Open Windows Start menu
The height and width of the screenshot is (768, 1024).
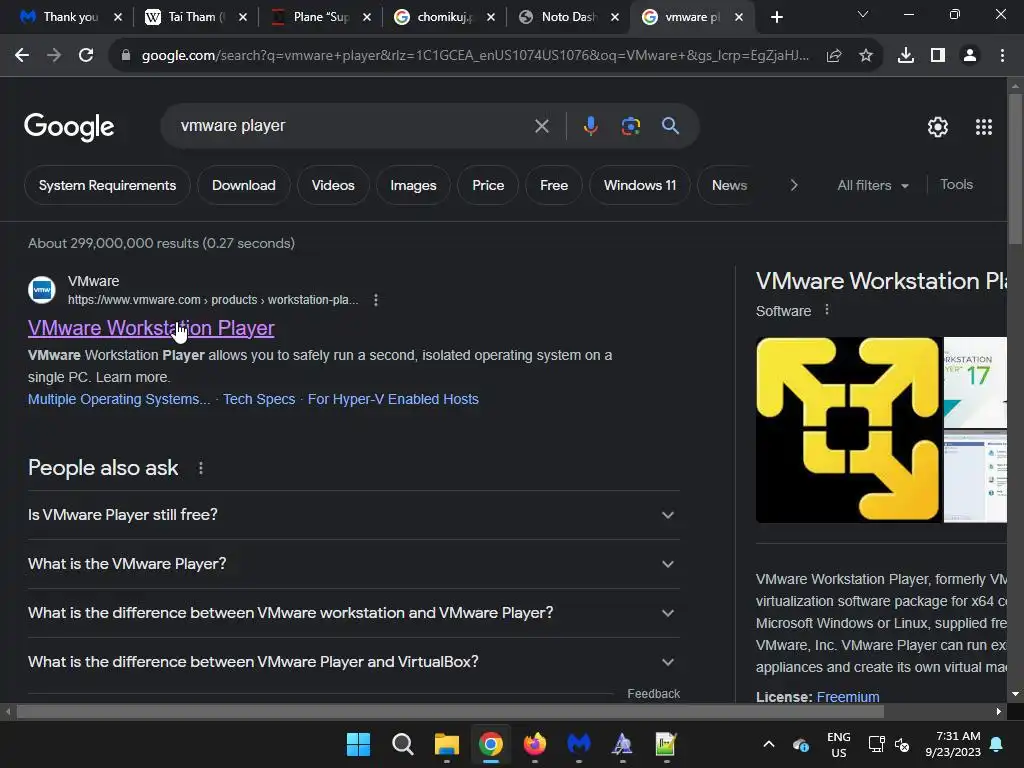pos(359,744)
